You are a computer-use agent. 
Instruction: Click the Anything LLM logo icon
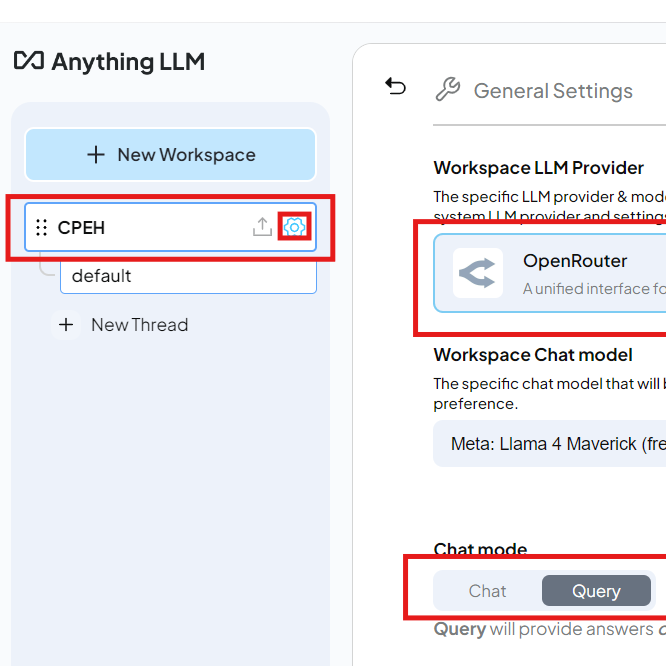[x=28, y=61]
